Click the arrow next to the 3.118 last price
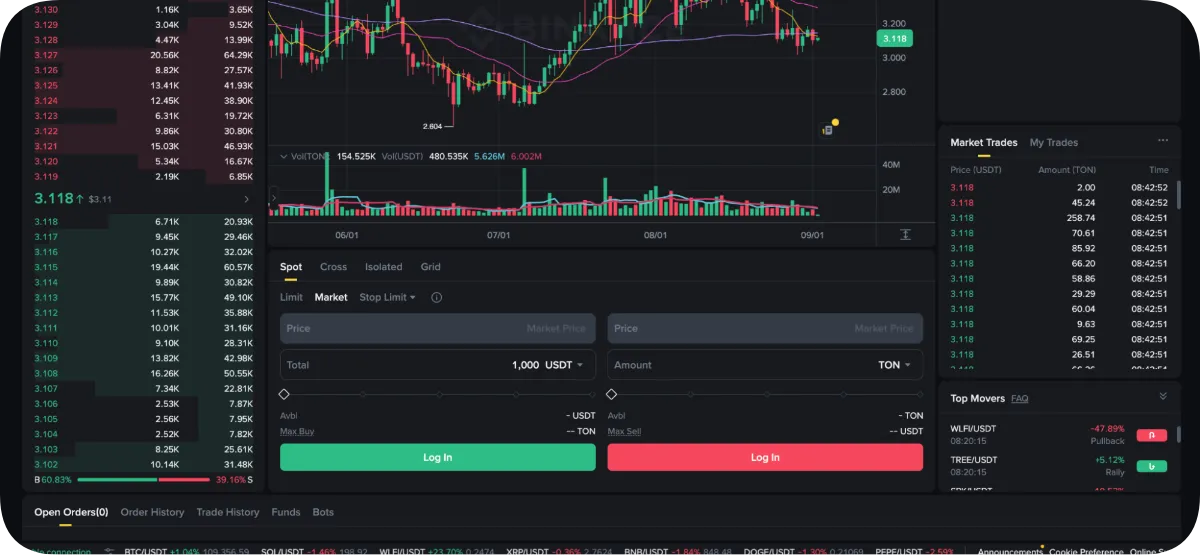This screenshot has width=1200, height=555. (246, 200)
